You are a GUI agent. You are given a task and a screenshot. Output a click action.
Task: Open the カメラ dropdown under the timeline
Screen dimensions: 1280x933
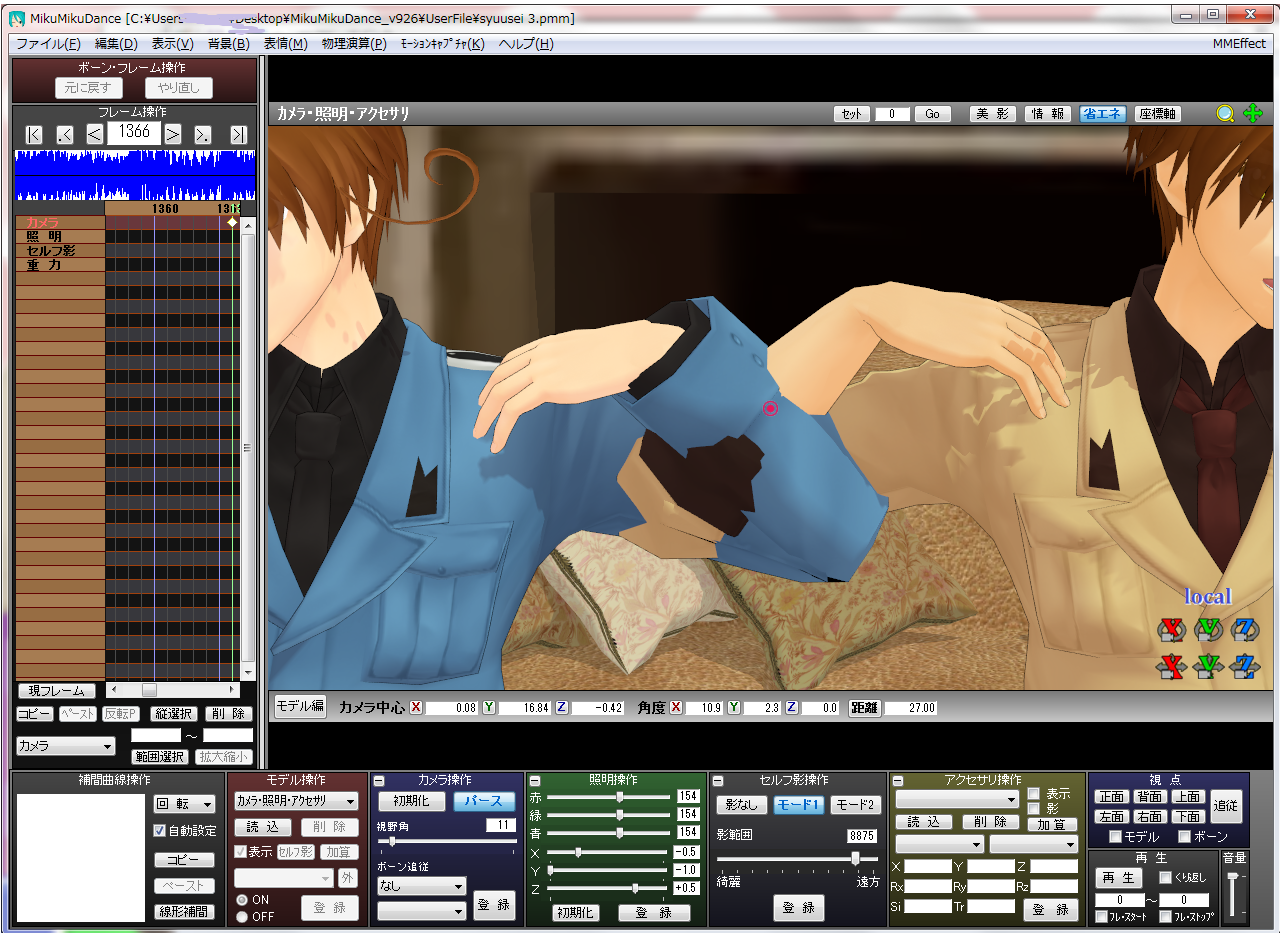pyautogui.click(x=66, y=746)
